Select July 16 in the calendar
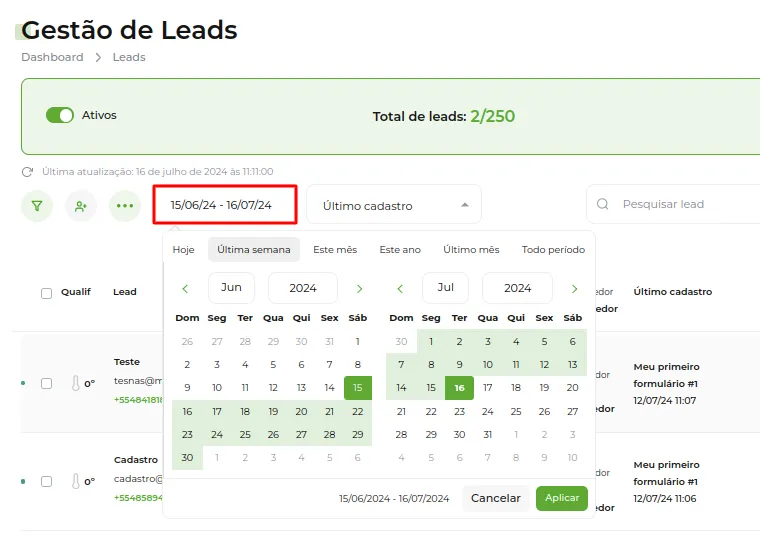760x554 pixels. [459, 388]
